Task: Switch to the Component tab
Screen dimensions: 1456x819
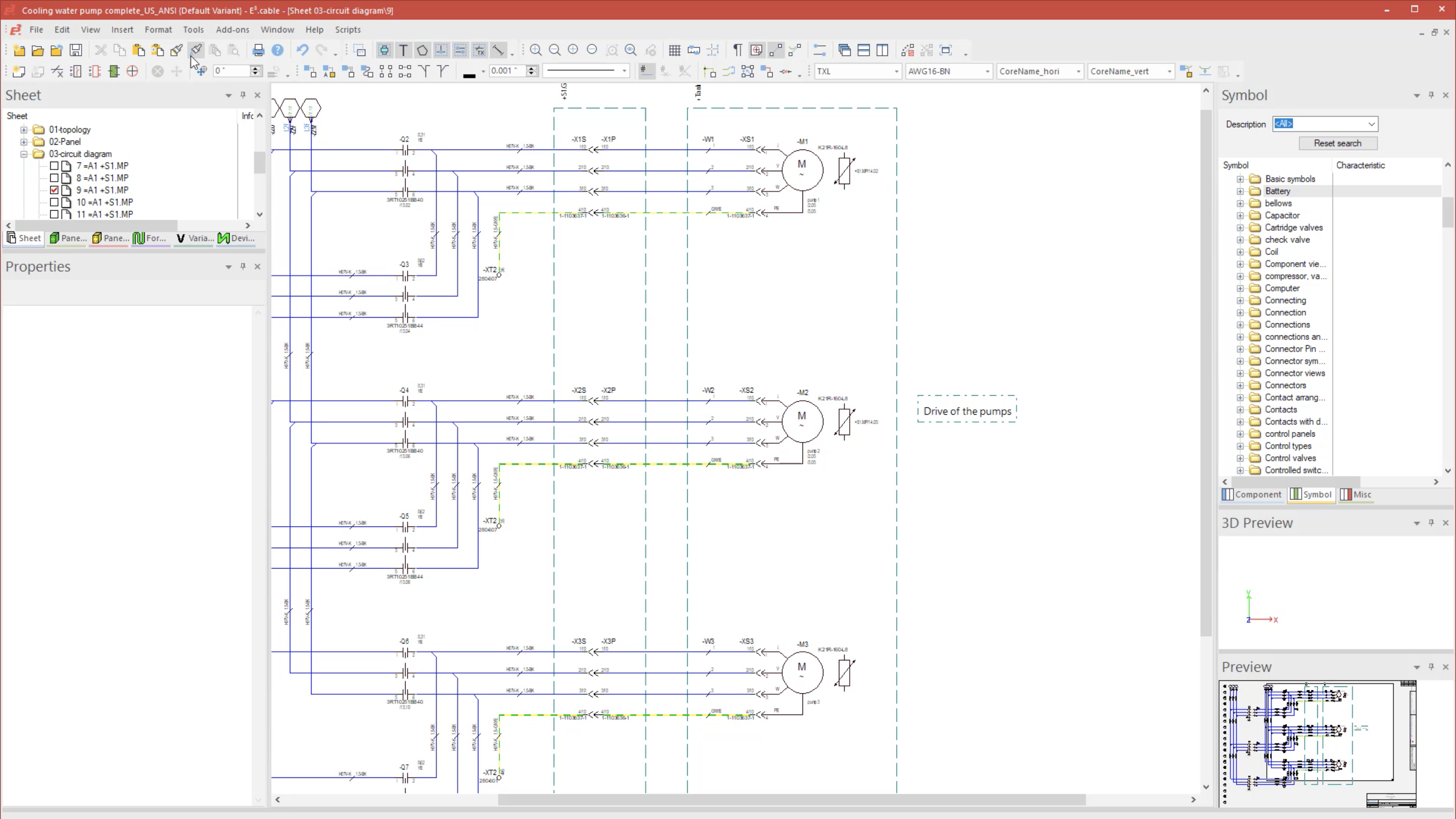Action: (1252, 494)
